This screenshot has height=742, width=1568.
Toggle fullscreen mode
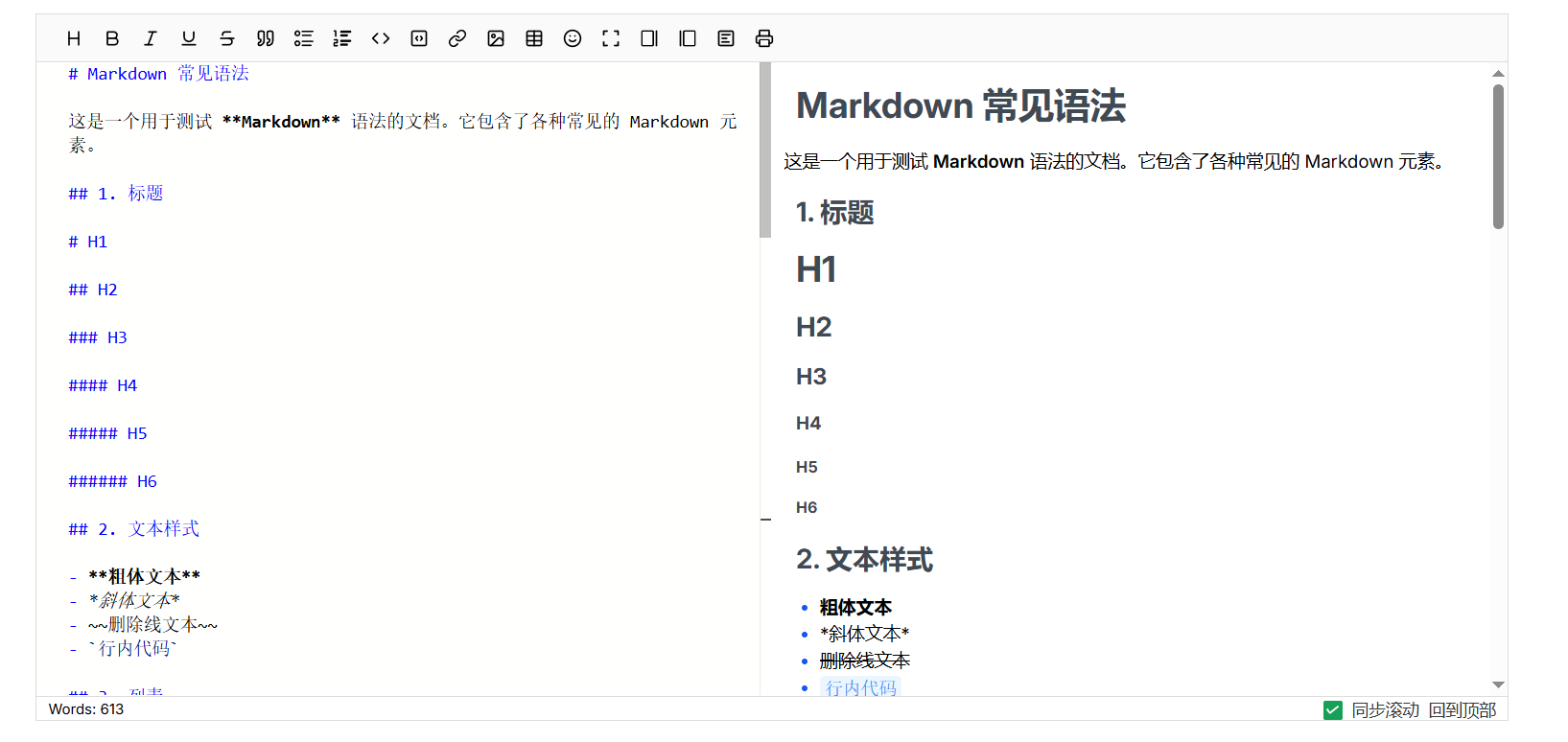coord(611,38)
